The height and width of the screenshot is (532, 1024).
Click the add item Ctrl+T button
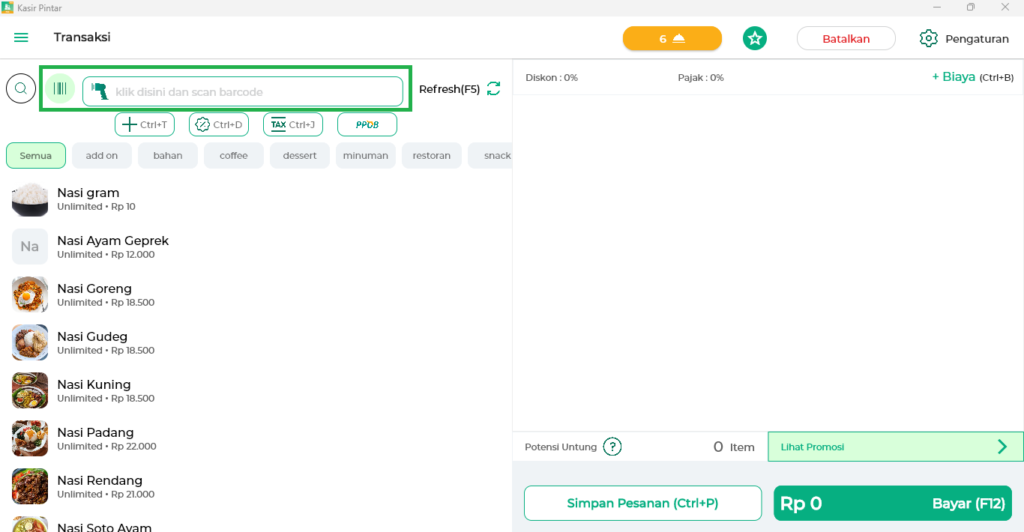point(144,125)
